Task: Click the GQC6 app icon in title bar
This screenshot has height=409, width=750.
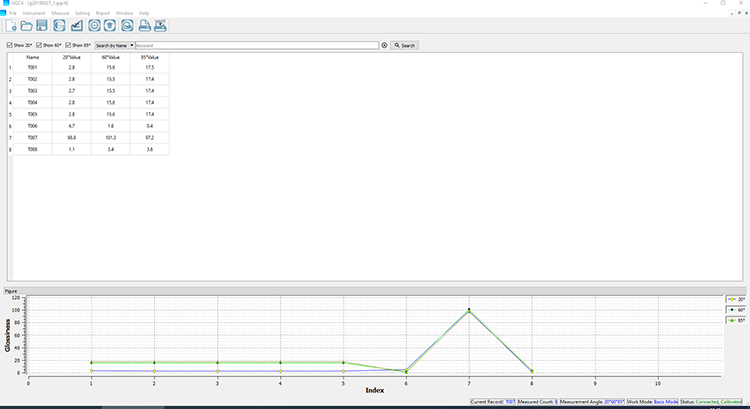Action: (5, 3)
